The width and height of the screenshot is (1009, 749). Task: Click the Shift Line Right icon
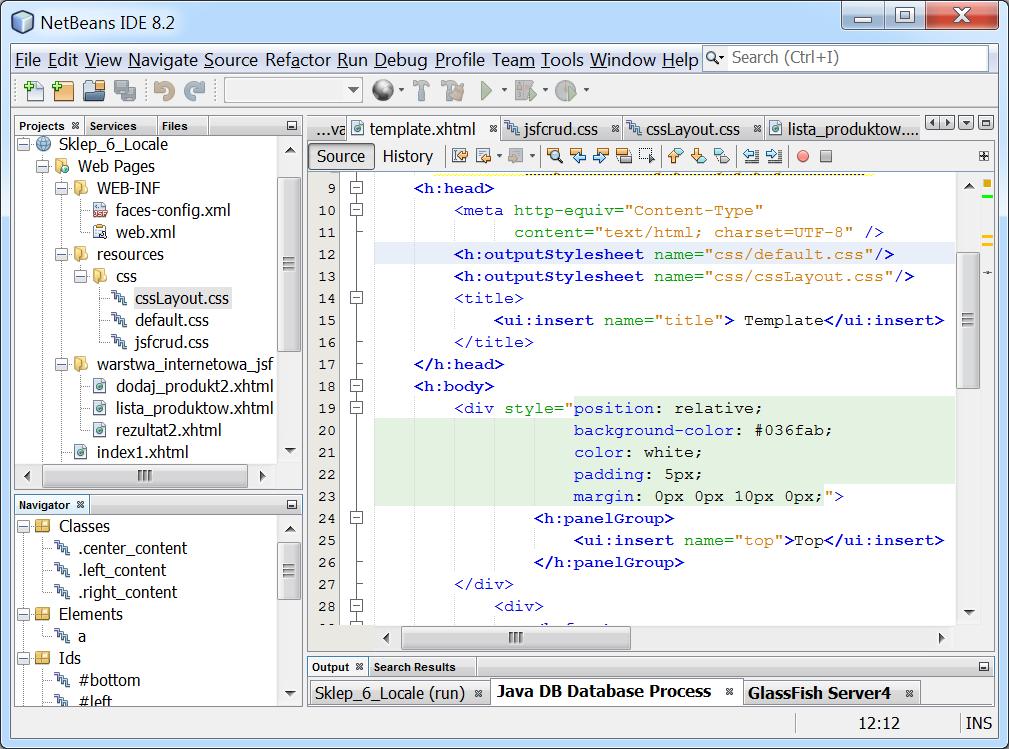tap(774, 156)
